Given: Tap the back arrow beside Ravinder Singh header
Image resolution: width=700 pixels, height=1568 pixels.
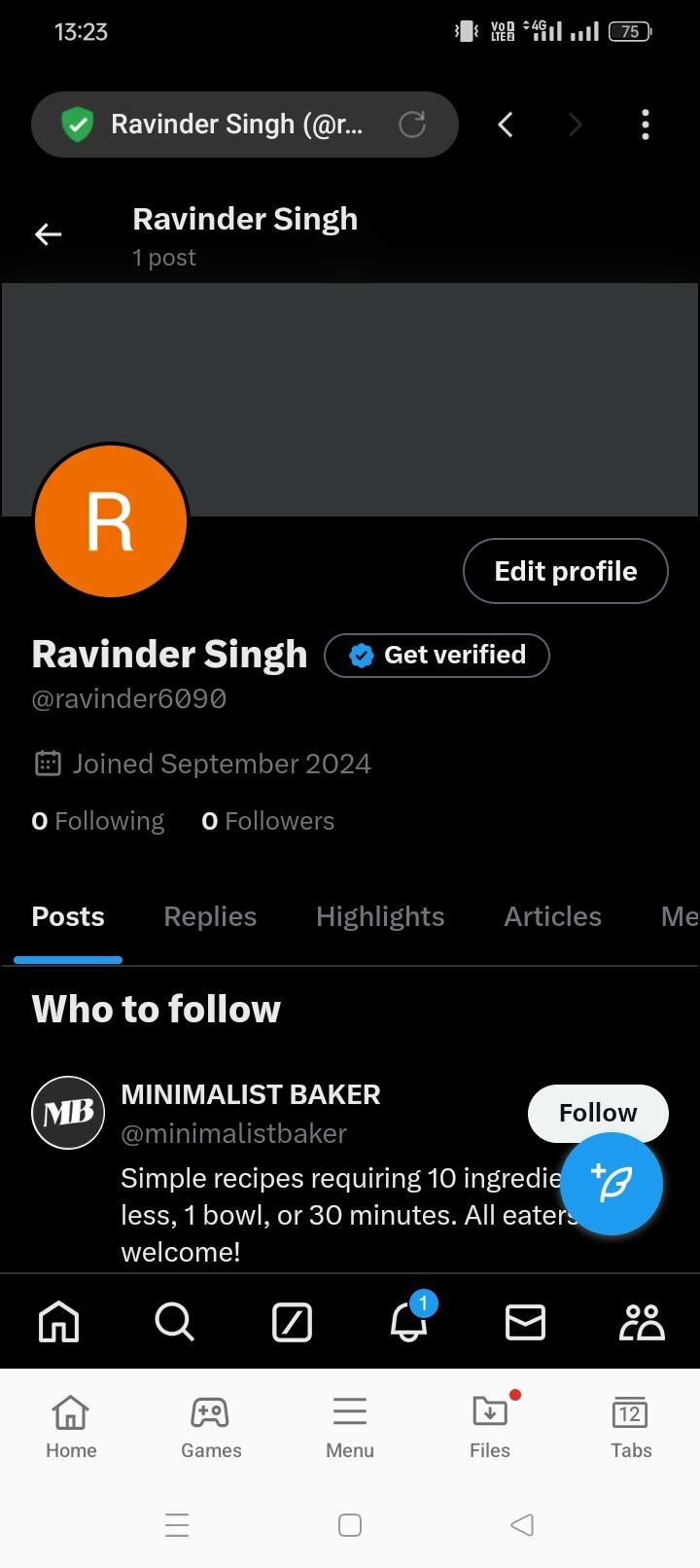Looking at the screenshot, I should pos(49,234).
